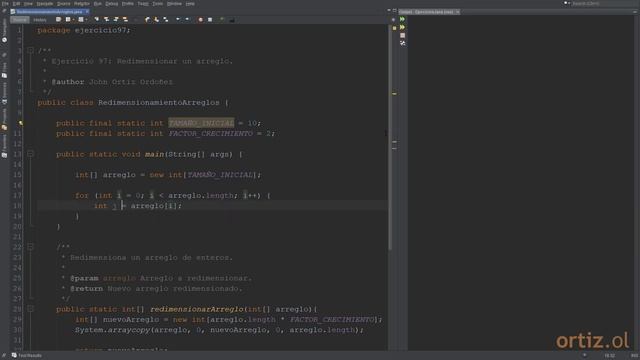The height and width of the screenshot is (360, 640).
Task: Click Find Previous Occurrence toolbar icon
Action: click(106, 20)
